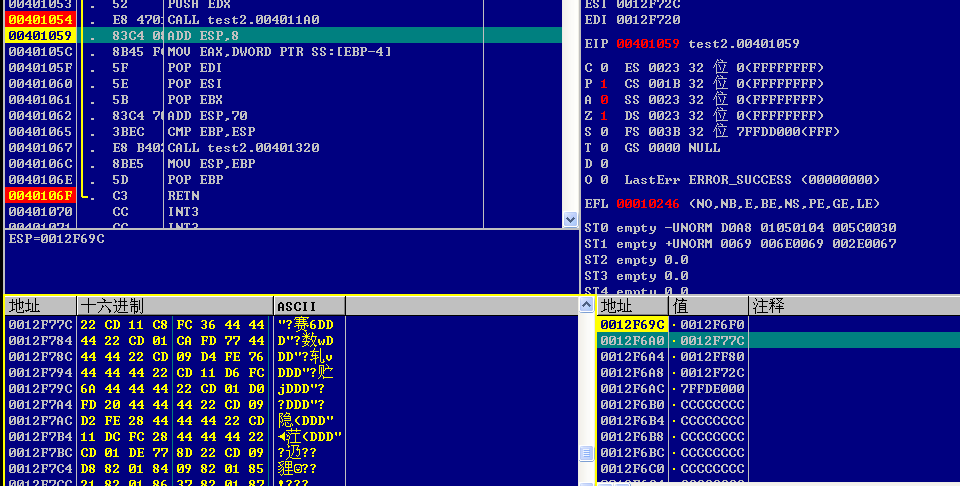
Task: Click stack pane 地址 column header
Action: [632, 305]
